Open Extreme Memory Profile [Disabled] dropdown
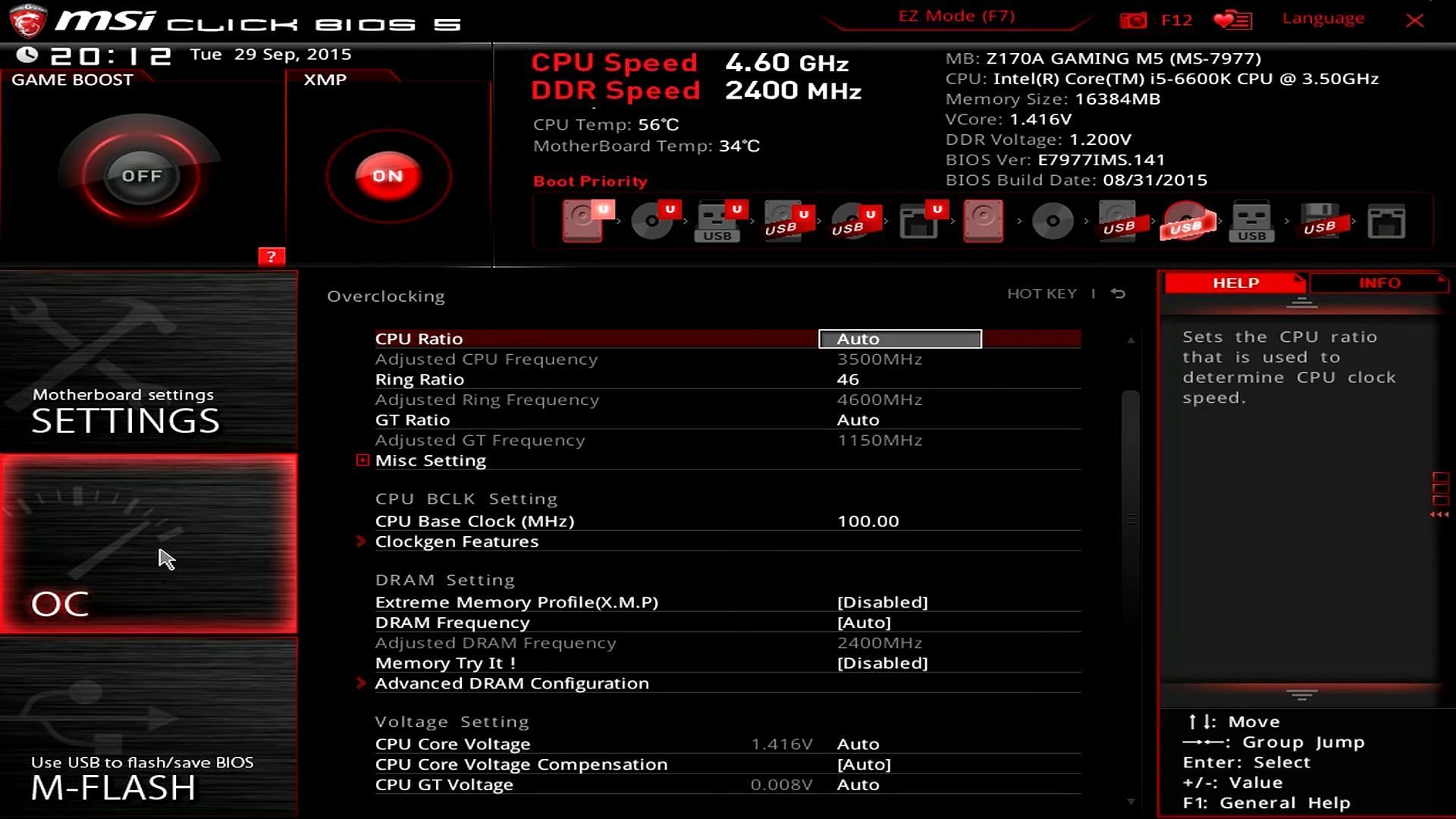 (x=882, y=602)
